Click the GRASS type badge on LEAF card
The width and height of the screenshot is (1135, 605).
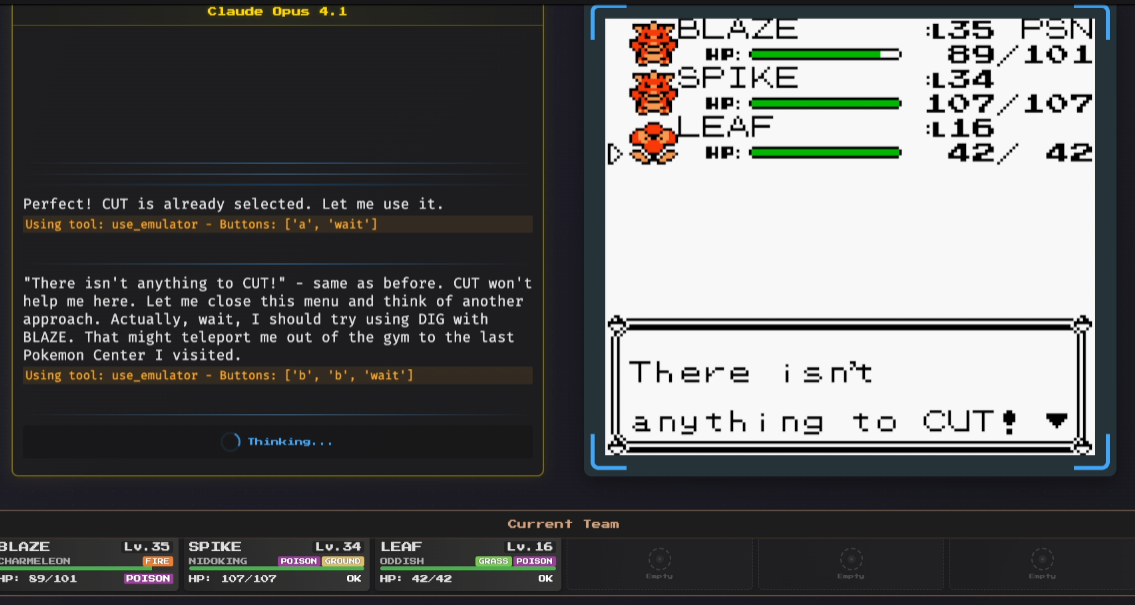[x=493, y=561]
